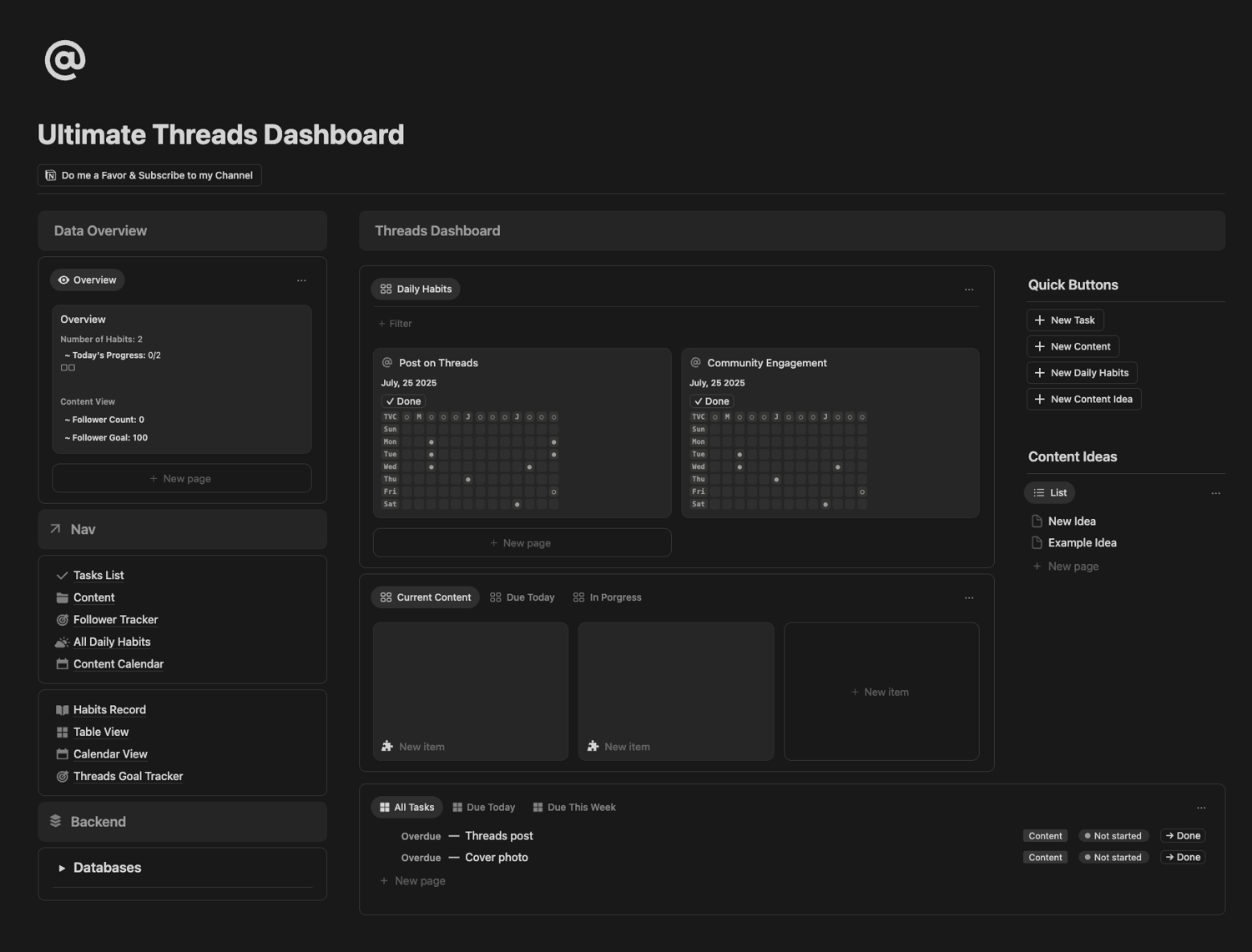The image size is (1252, 952).
Task: Check Done on the Community Engagement habit
Action: (712, 401)
